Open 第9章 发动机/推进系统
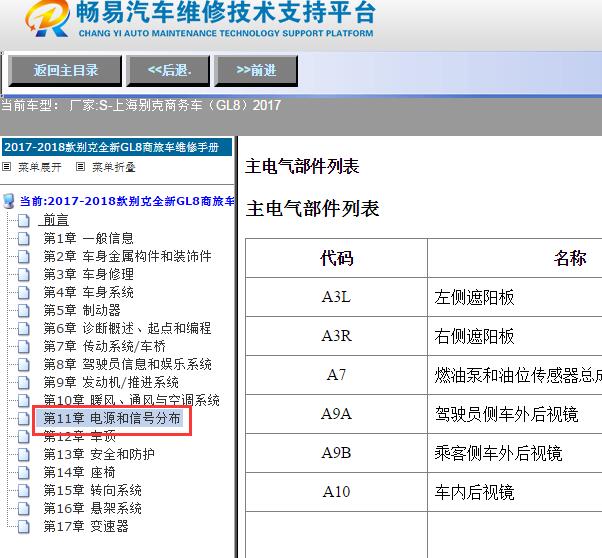The height and width of the screenshot is (558, 602). click(111, 382)
